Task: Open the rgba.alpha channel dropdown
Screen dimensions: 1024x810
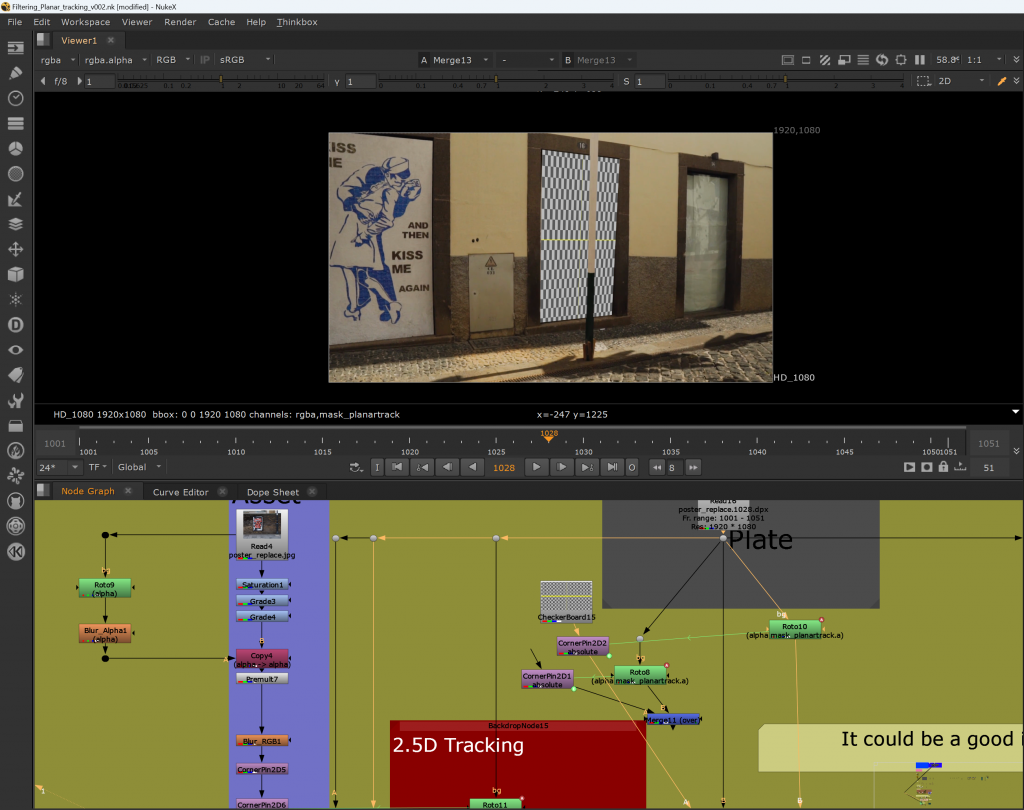Action: (115, 59)
